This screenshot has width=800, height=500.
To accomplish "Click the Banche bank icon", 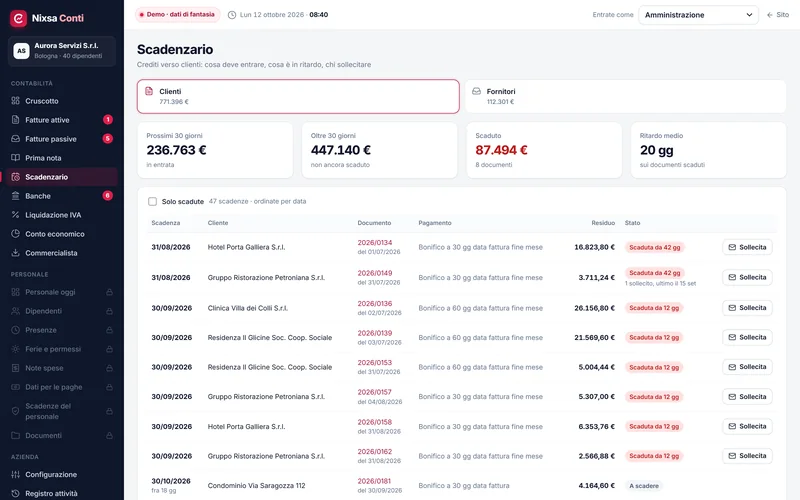I will [16, 196].
